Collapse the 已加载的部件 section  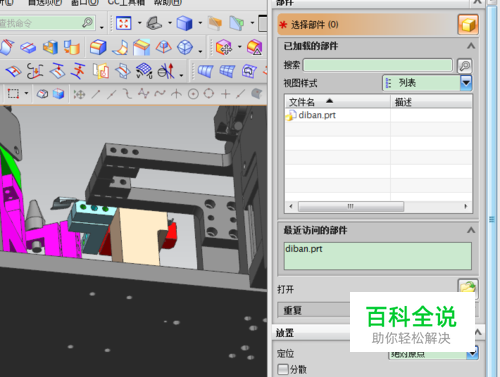471,46
